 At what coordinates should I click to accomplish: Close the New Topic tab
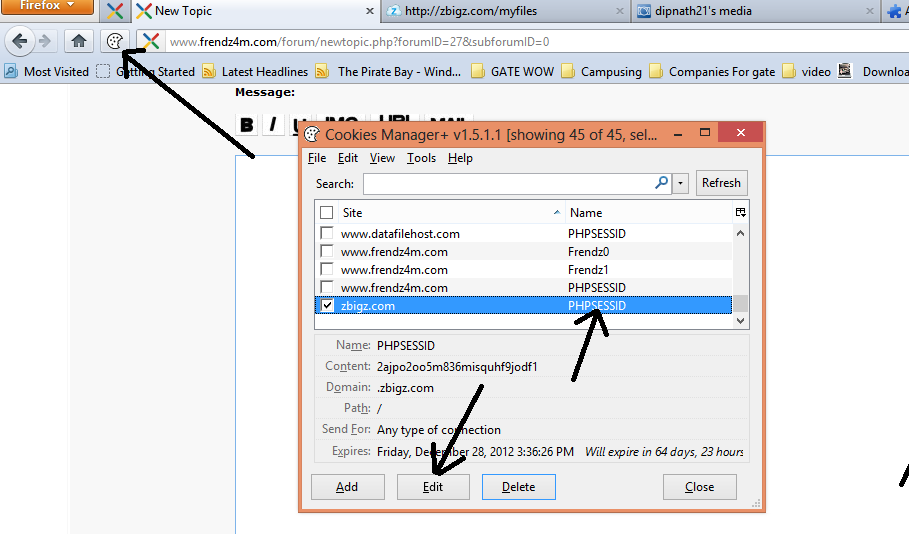point(370,11)
